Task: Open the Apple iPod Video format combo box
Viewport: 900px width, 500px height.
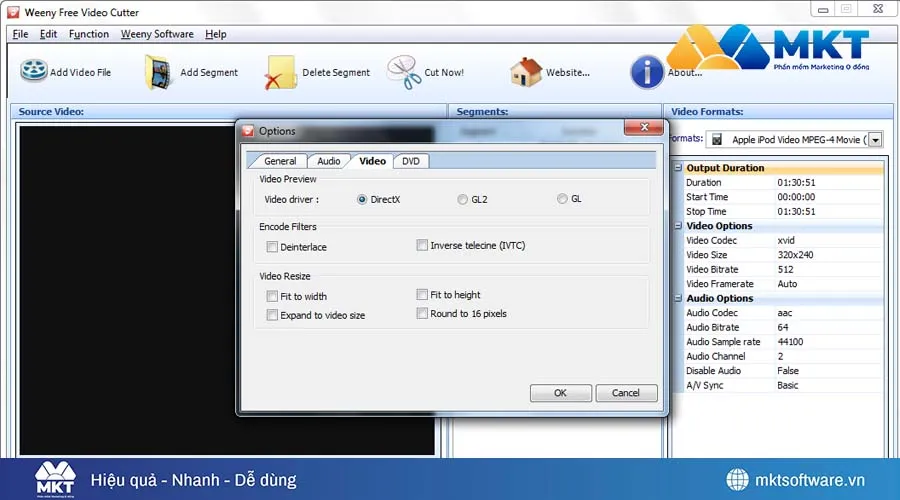Action: point(794,139)
